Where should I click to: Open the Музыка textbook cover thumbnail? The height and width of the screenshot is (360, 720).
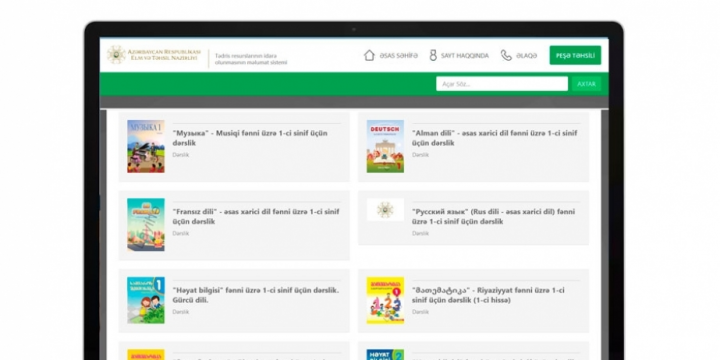(146, 146)
